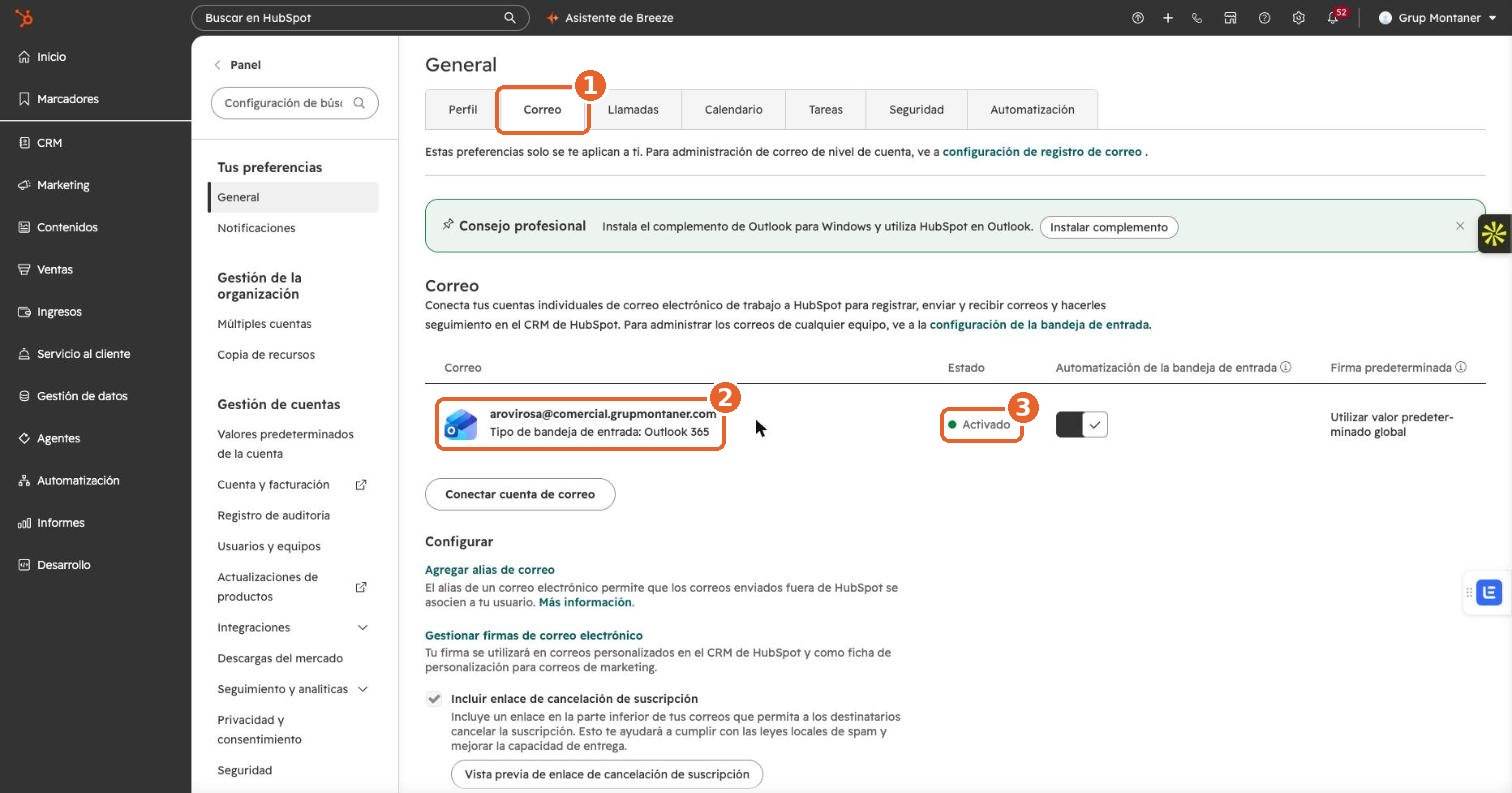Image resolution: width=1512 pixels, height=793 pixels.
Task: Open the Grup Montaner account menu
Action: click(x=1437, y=18)
